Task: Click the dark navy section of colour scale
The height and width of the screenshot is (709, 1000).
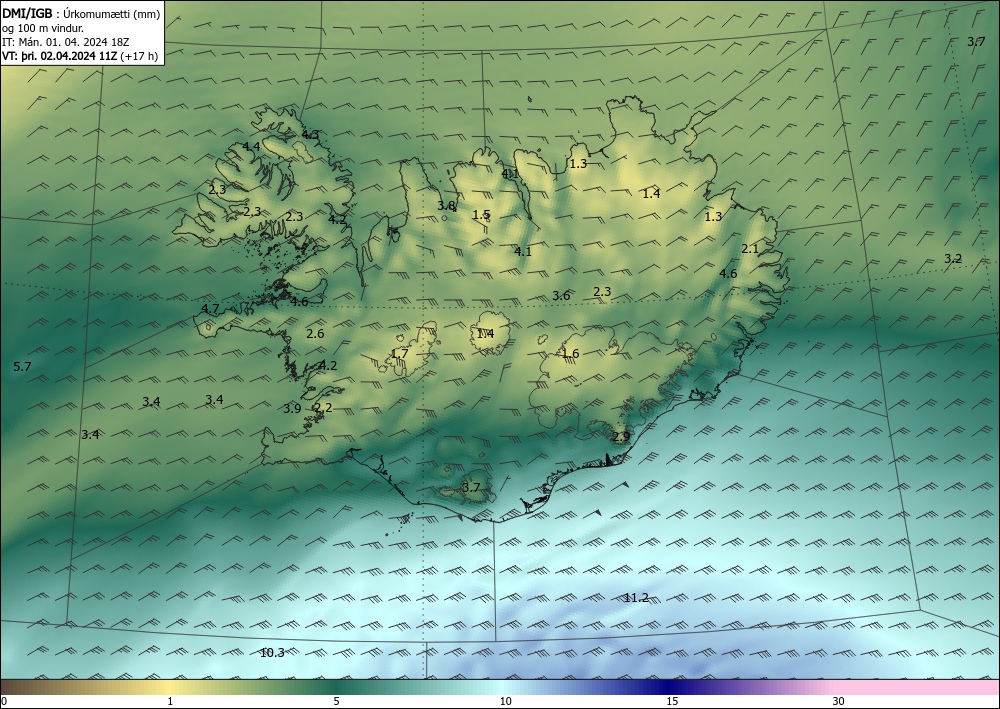Action: click(666, 687)
